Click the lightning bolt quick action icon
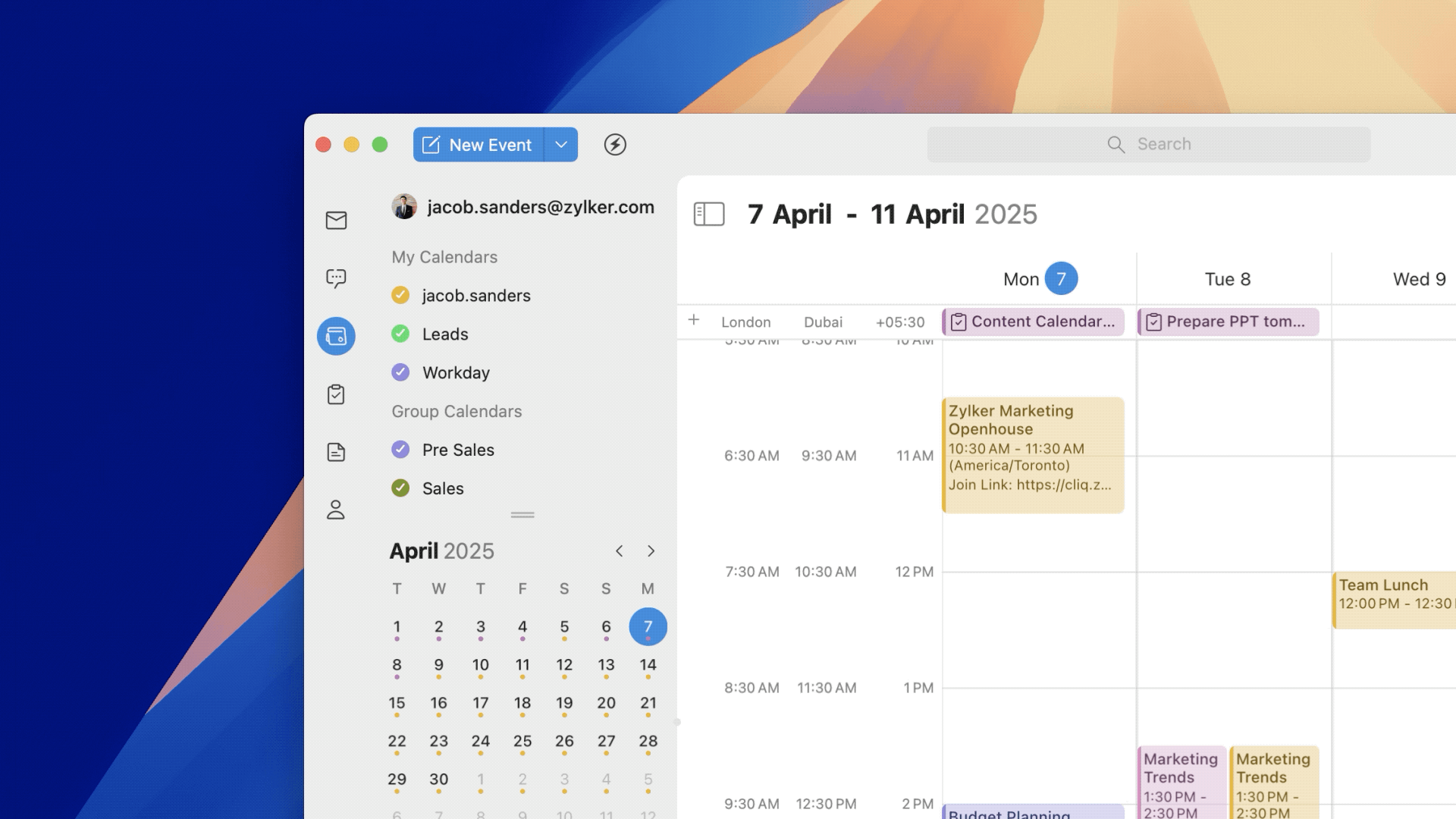Viewport: 1456px width, 819px height. 615,144
